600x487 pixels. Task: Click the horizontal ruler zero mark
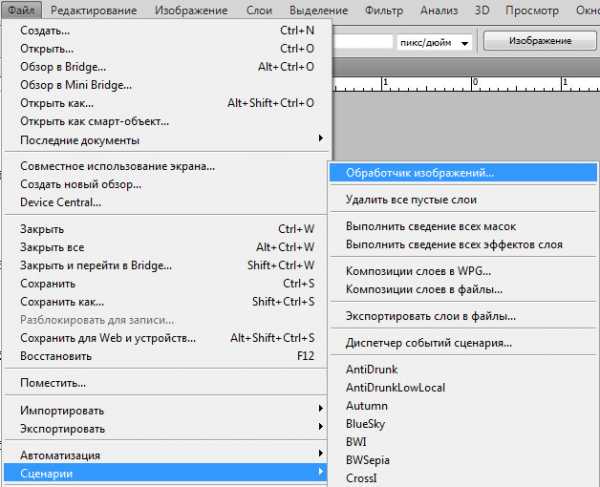pos(475,83)
